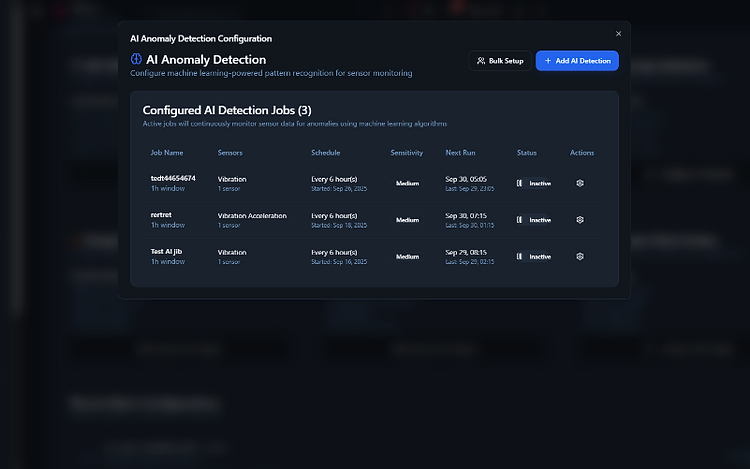Image resolution: width=750 pixels, height=469 pixels.
Task: Click Medium sensitivity badge for tedt44654674
Action: (408, 184)
